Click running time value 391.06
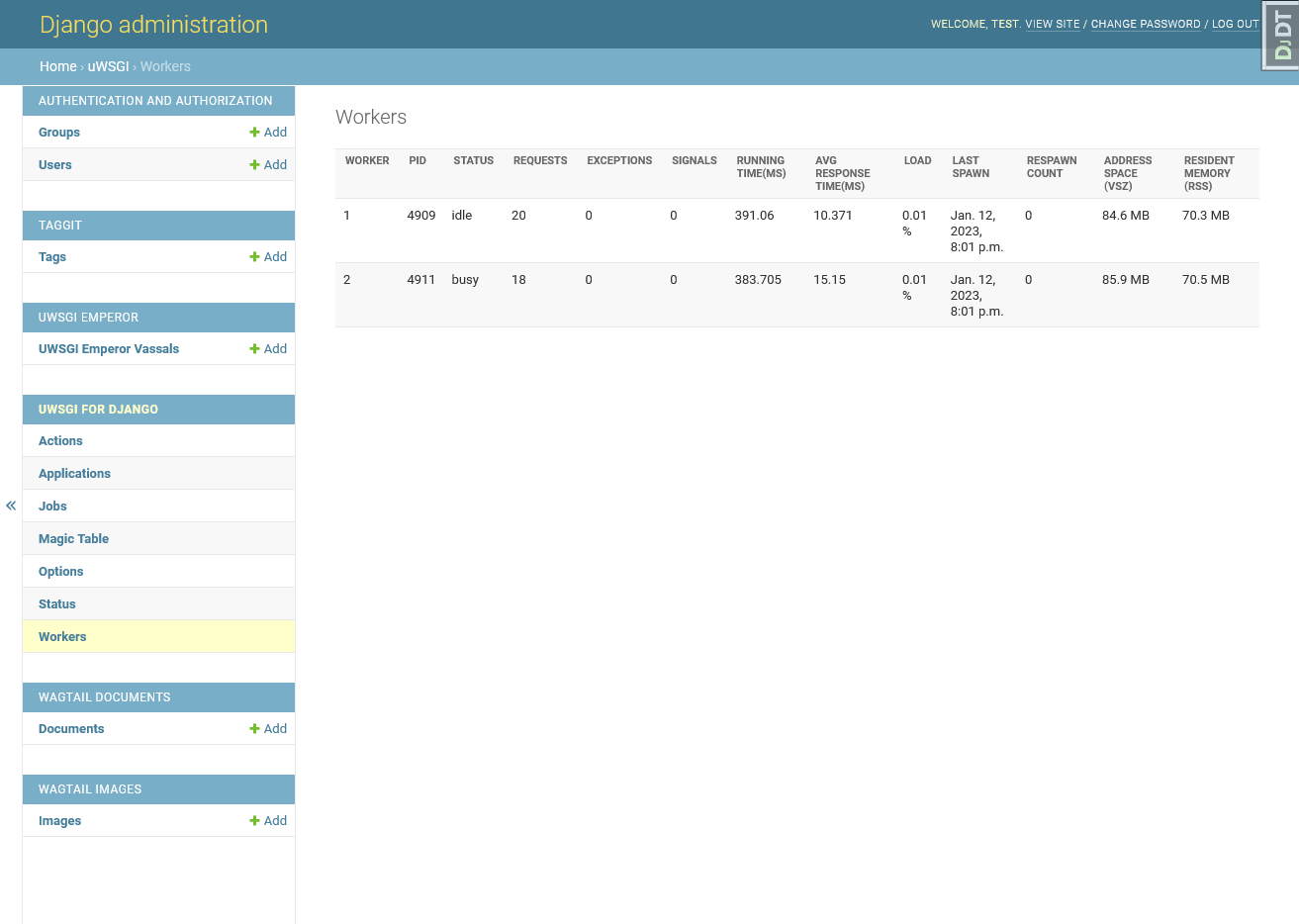Screen dimensions: 1299x924 point(755,216)
